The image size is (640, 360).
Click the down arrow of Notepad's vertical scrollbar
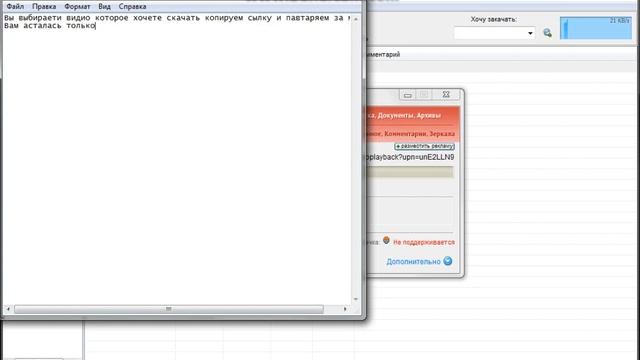(356, 299)
